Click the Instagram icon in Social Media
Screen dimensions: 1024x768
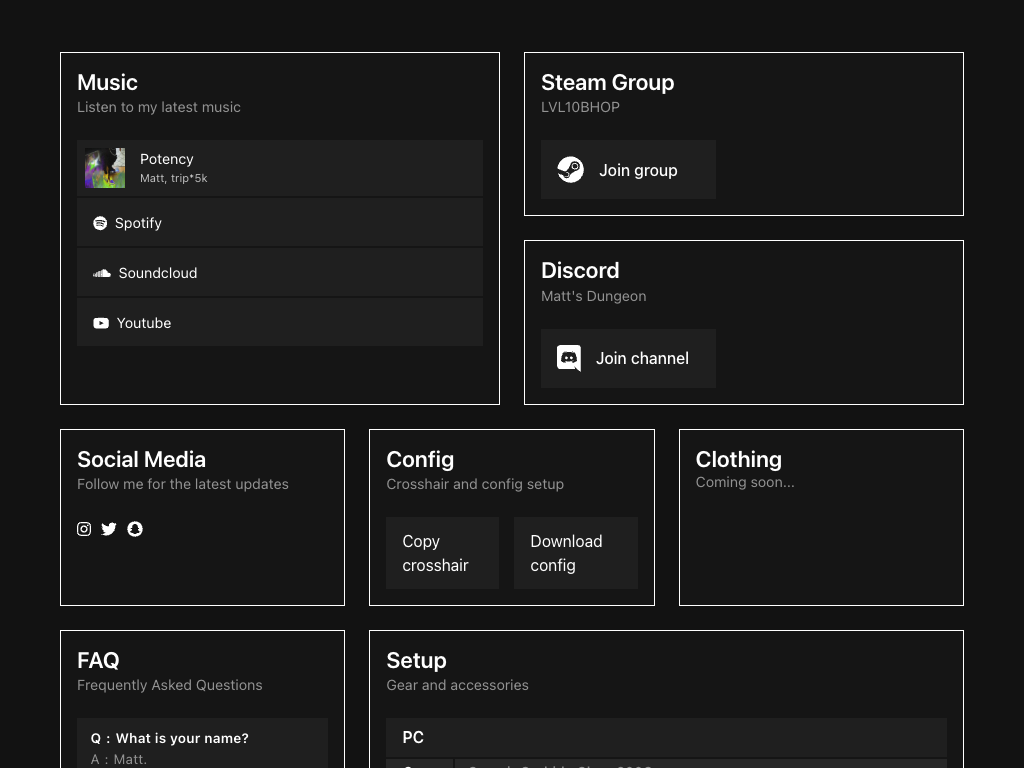click(x=84, y=529)
